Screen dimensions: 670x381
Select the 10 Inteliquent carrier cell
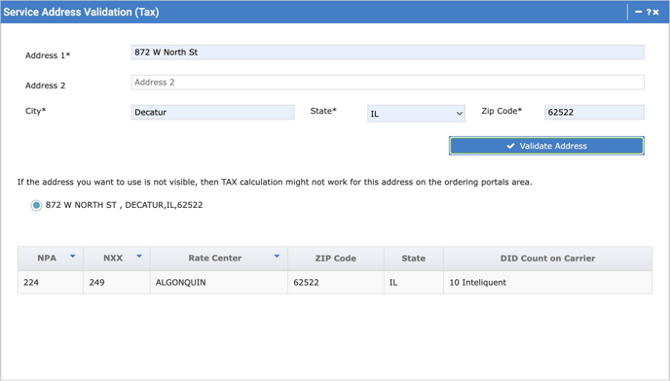(548, 282)
